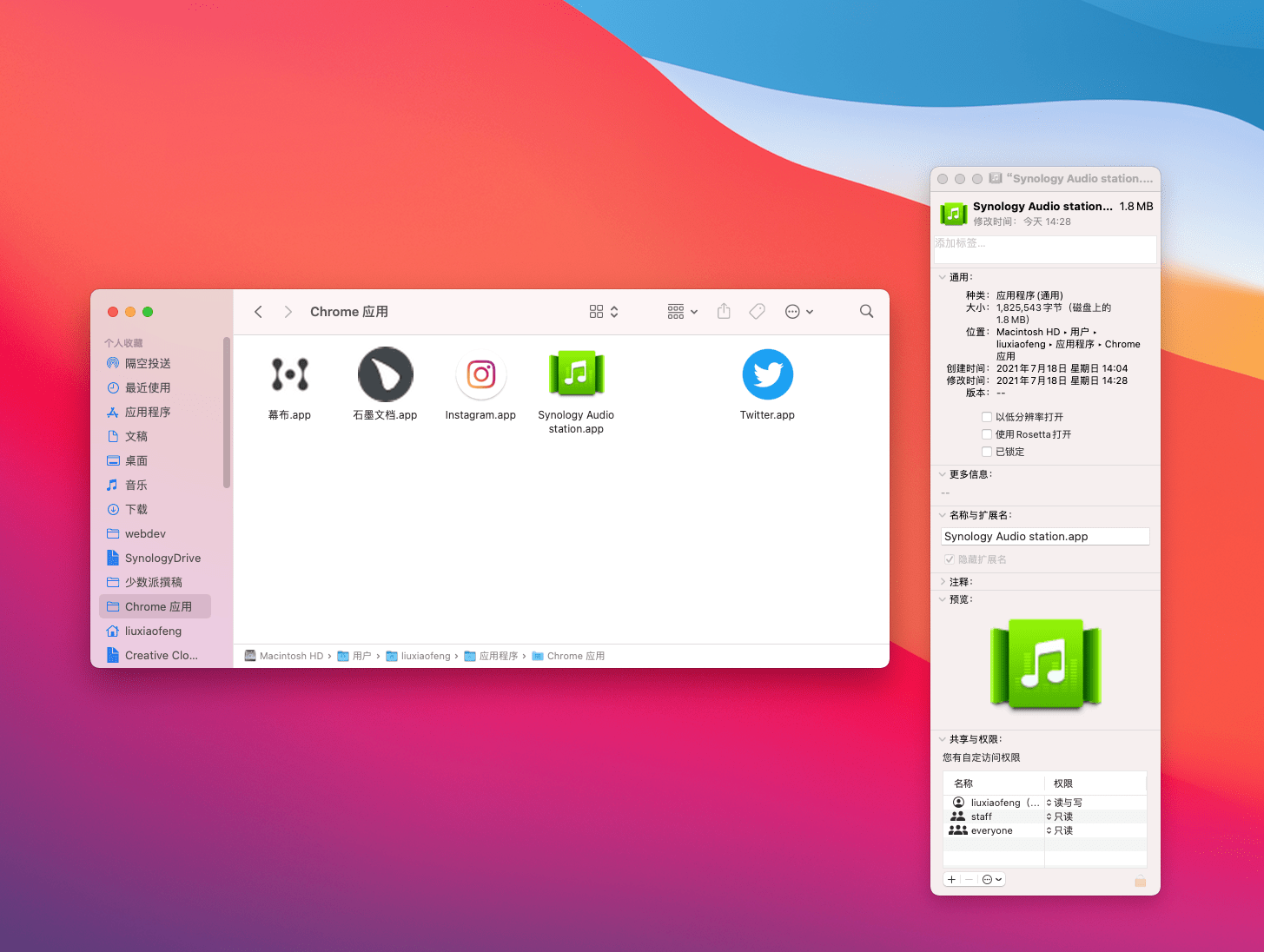
Task: Click the Share icon in Finder toolbar
Action: point(724,311)
